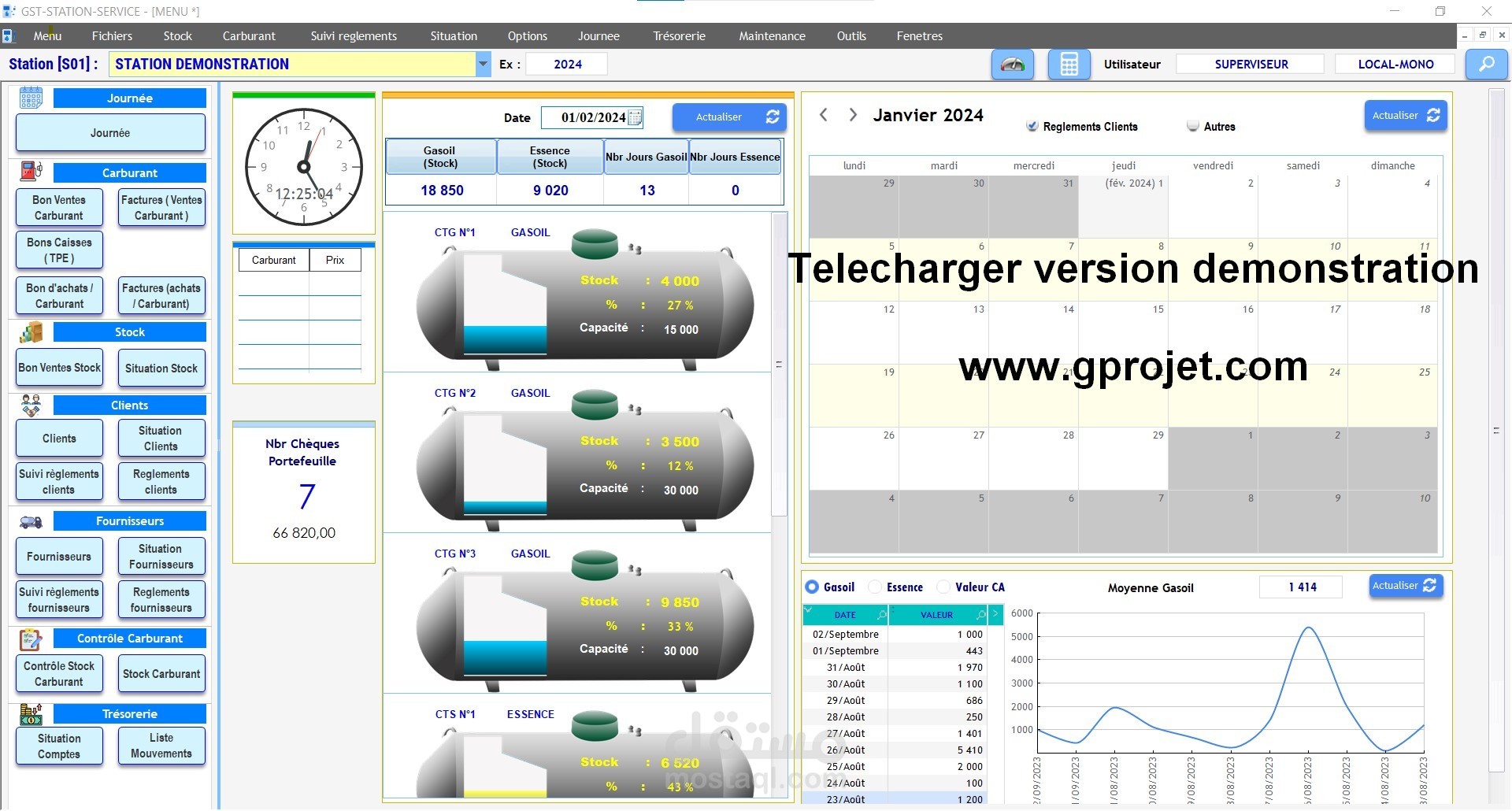The width and height of the screenshot is (1512, 811).
Task: Click the DATE column search icon
Action: tap(882, 614)
